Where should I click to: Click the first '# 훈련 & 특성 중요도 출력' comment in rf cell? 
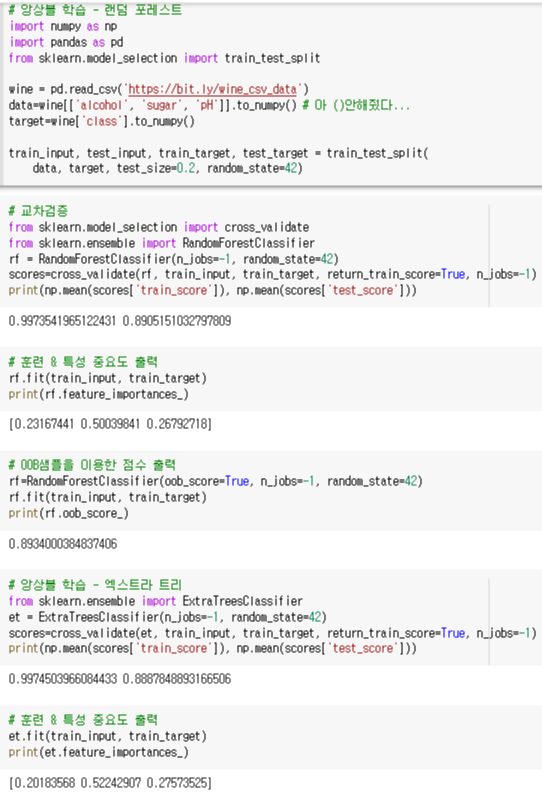click(x=83, y=362)
